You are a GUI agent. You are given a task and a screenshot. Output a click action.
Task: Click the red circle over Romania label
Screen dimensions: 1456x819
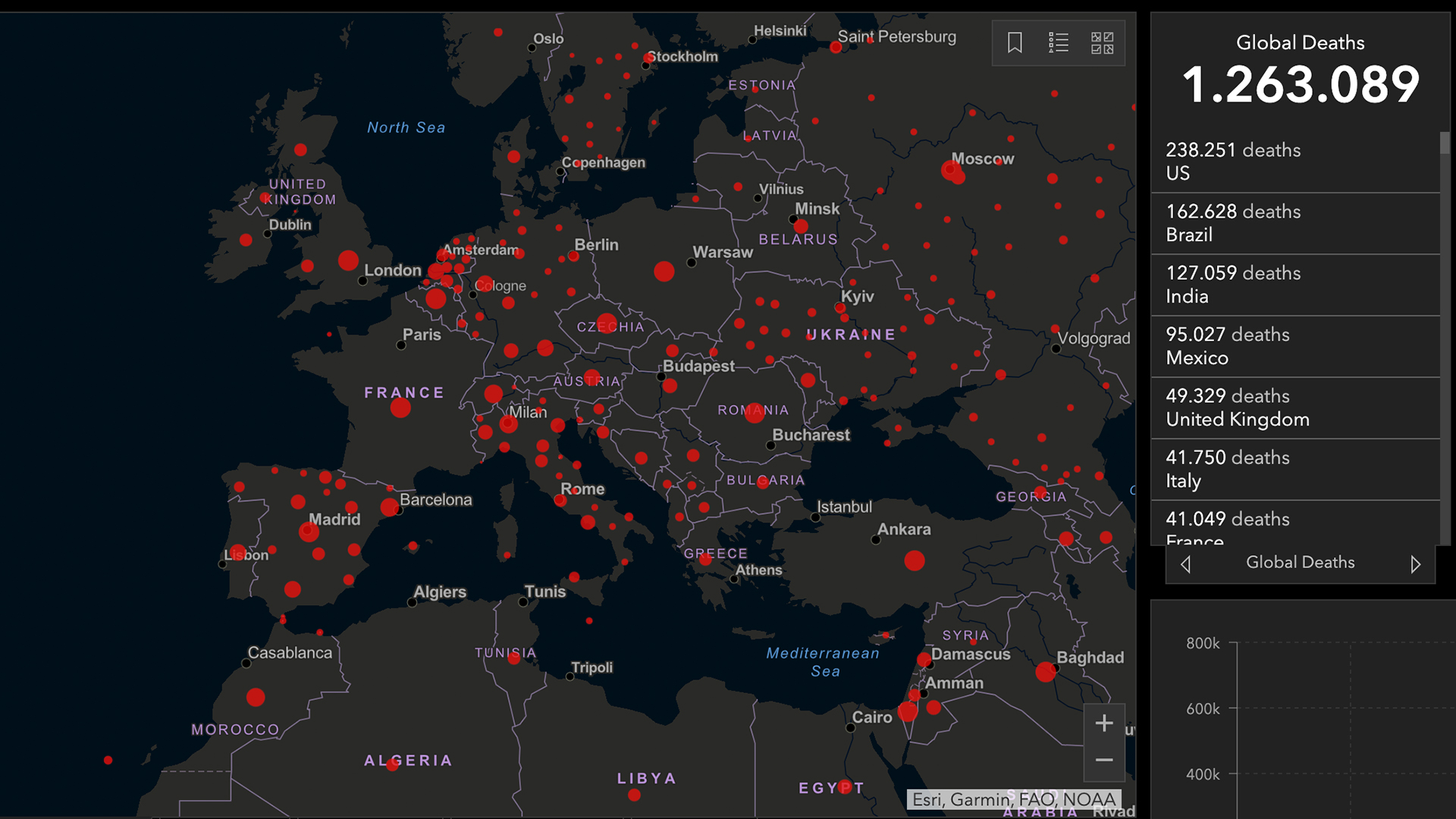(755, 413)
